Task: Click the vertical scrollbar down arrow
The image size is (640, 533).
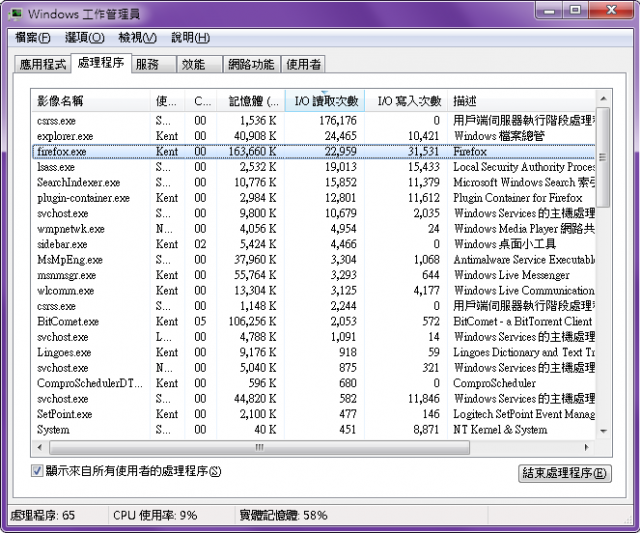Action: tap(603, 431)
